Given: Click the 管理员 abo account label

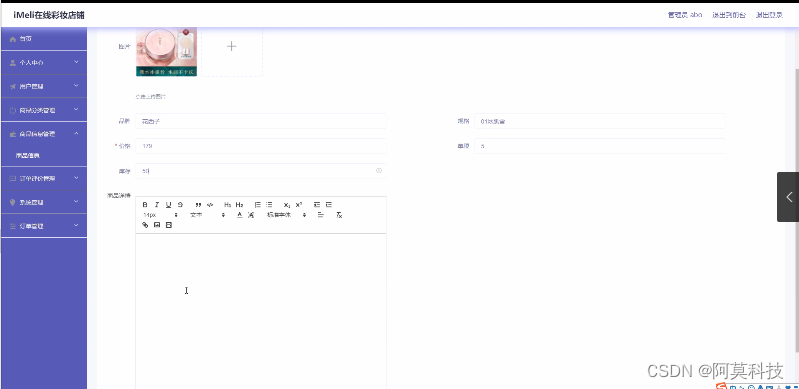Looking at the screenshot, I should click(x=685, y=15).
